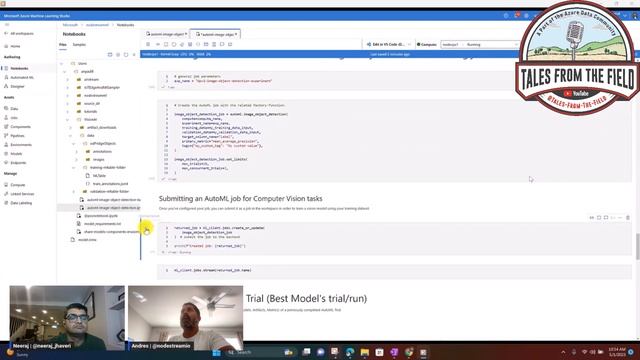
Task: Toggle the hamburger navigation menu
Action: tap(6, 25)
